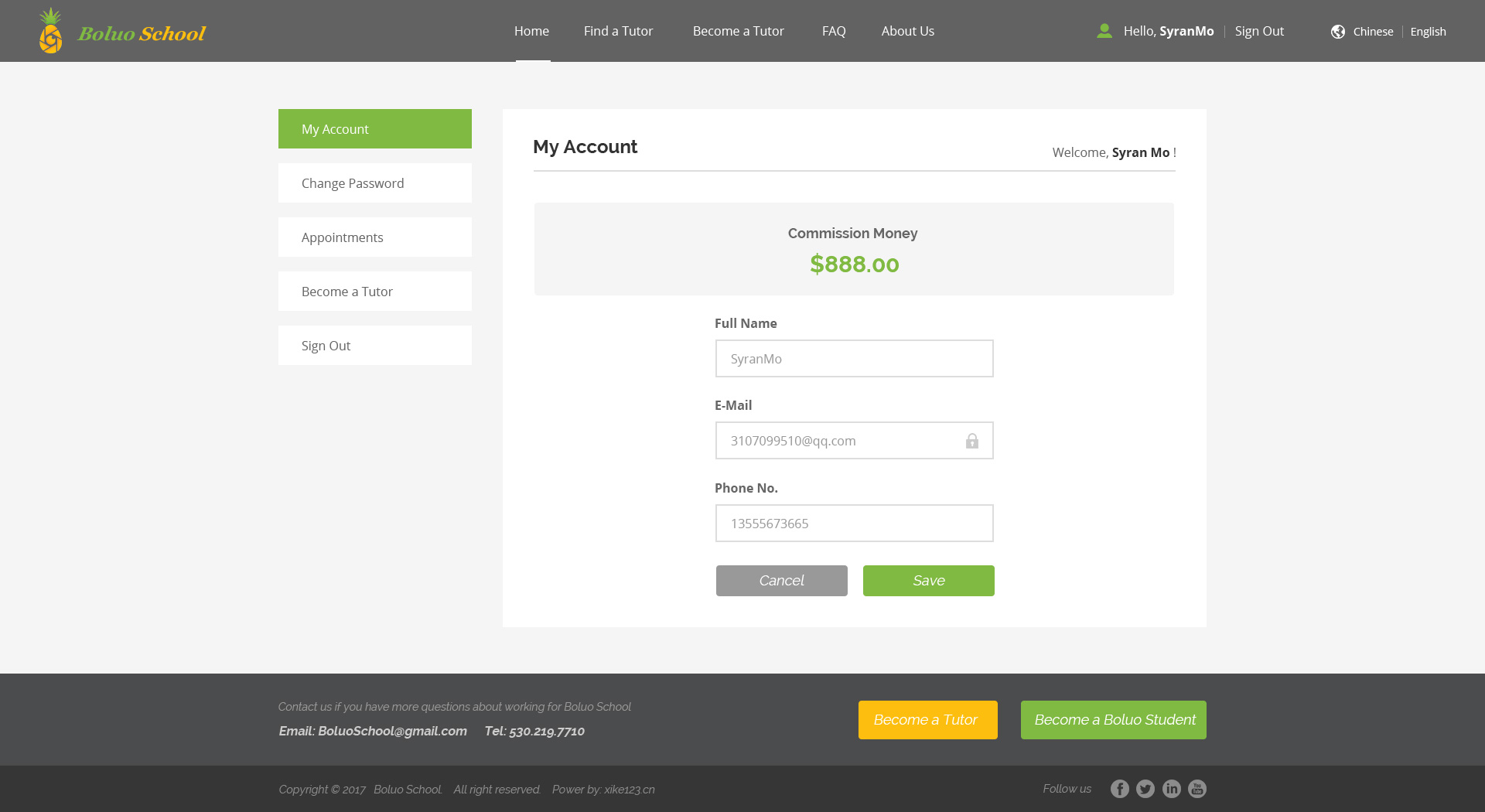1485x812 pixels.
Task: Open Find a Tutor in top navigation
Action: (618, 31)
